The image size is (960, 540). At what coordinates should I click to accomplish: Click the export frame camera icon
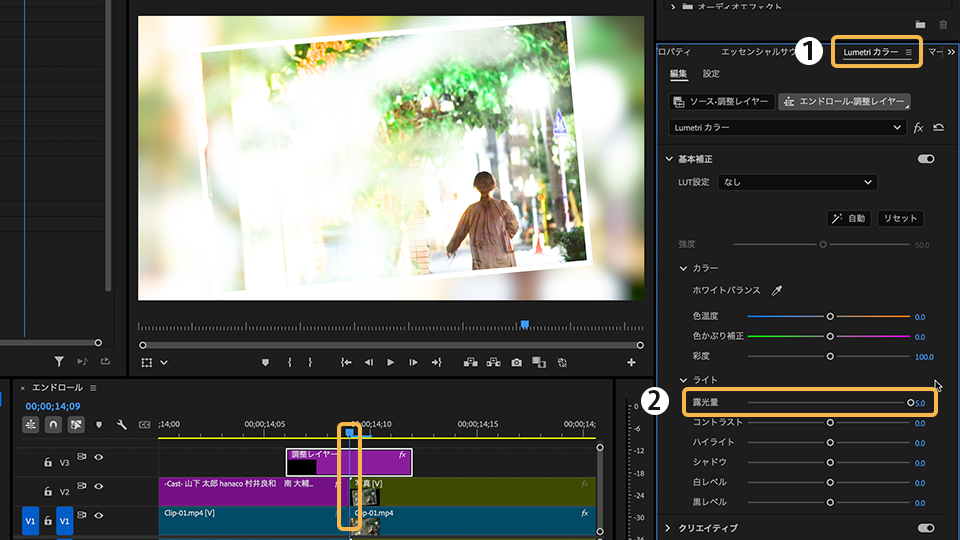click(x=517, y=362)
